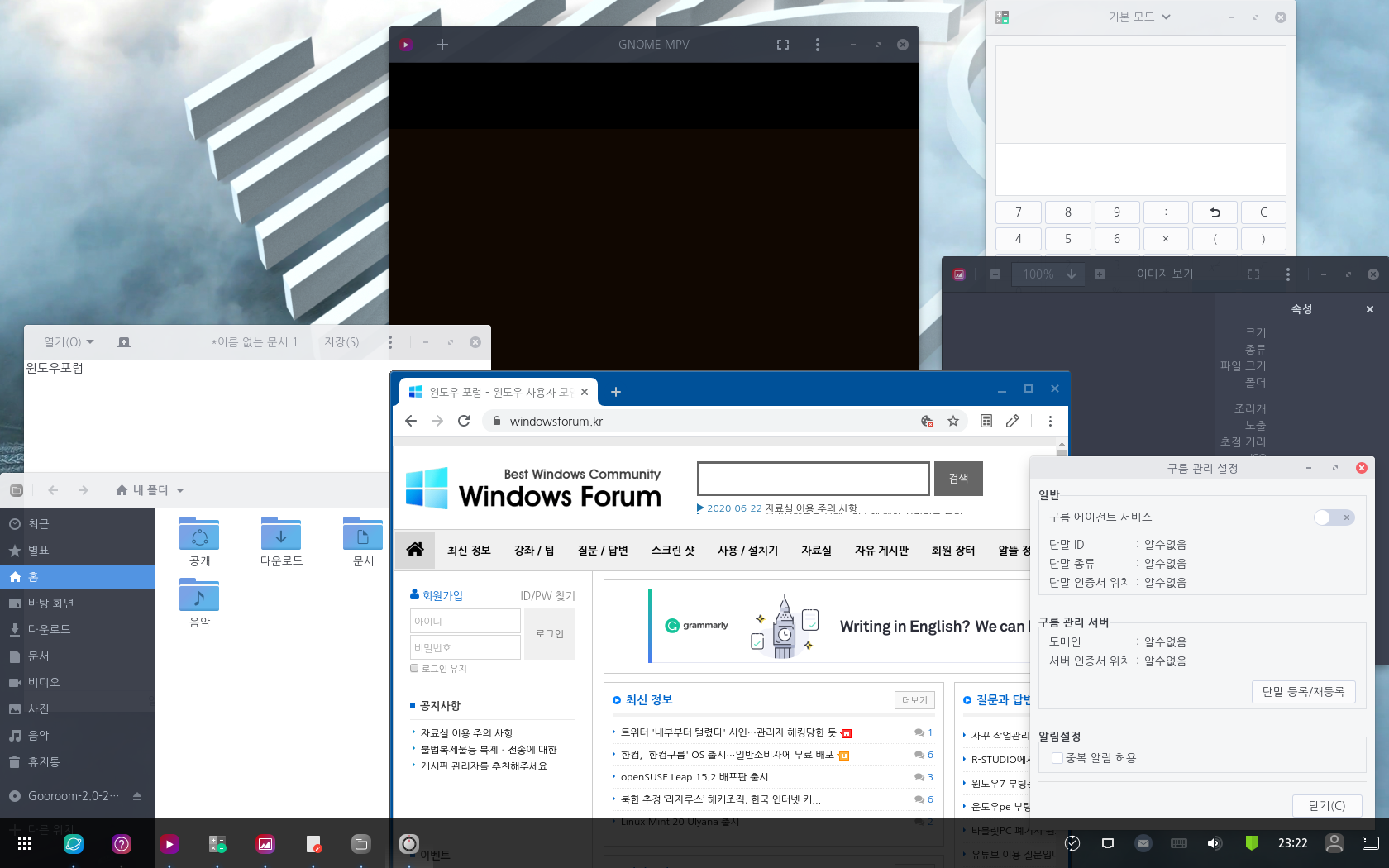Click the 단말 등록/재등록 button
1389x868 pixels.
[x=1303, y=692]
